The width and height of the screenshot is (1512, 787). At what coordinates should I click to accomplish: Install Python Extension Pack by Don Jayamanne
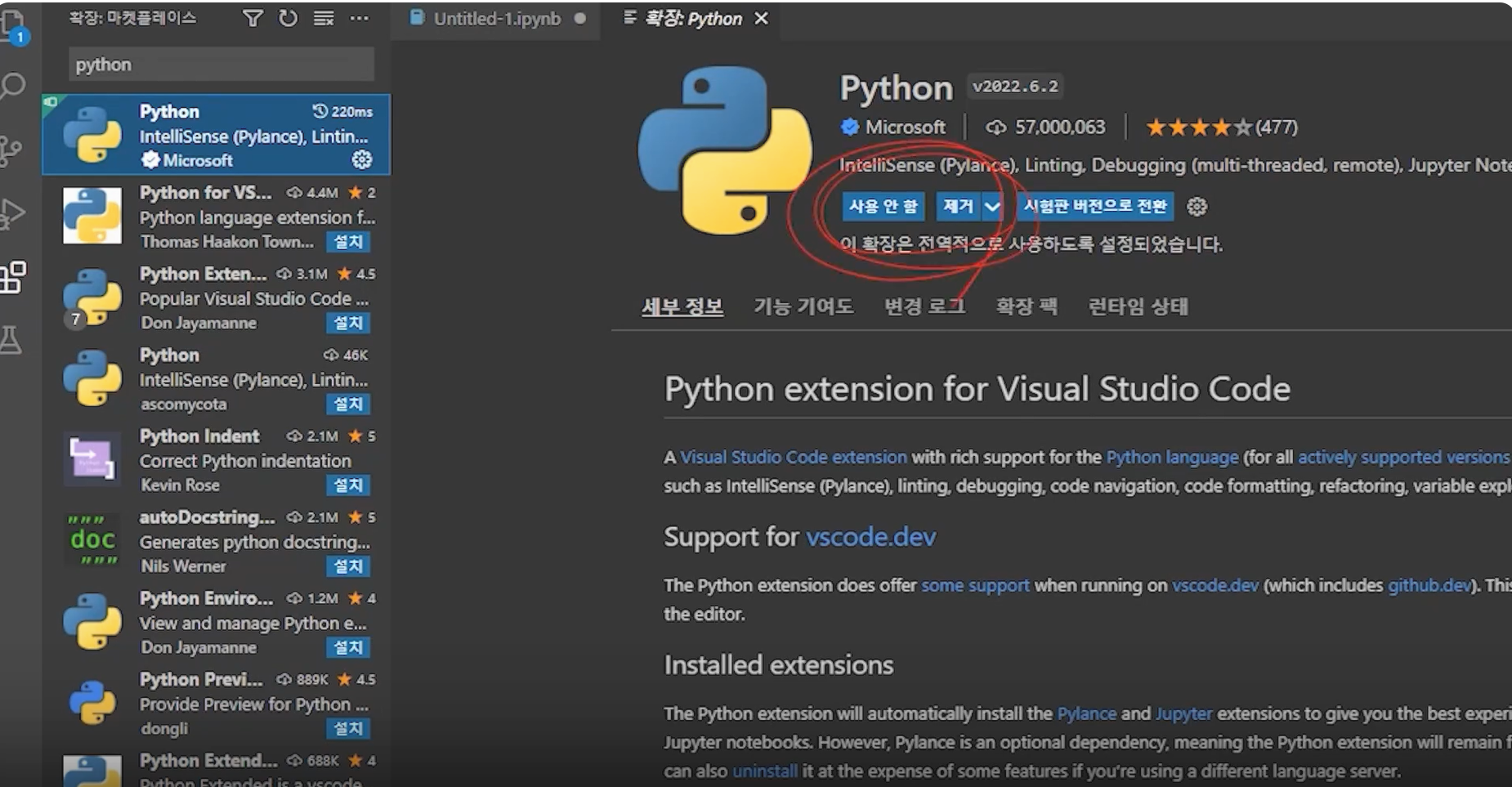(348, 323)
